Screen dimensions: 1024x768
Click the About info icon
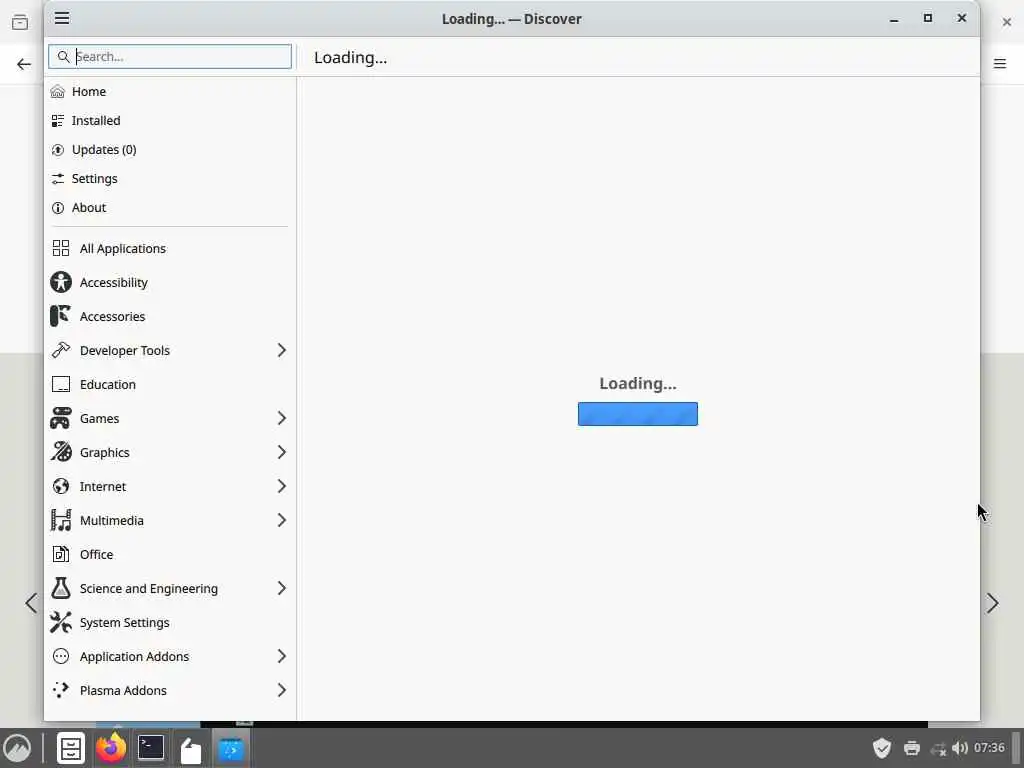tap(58, 208)
